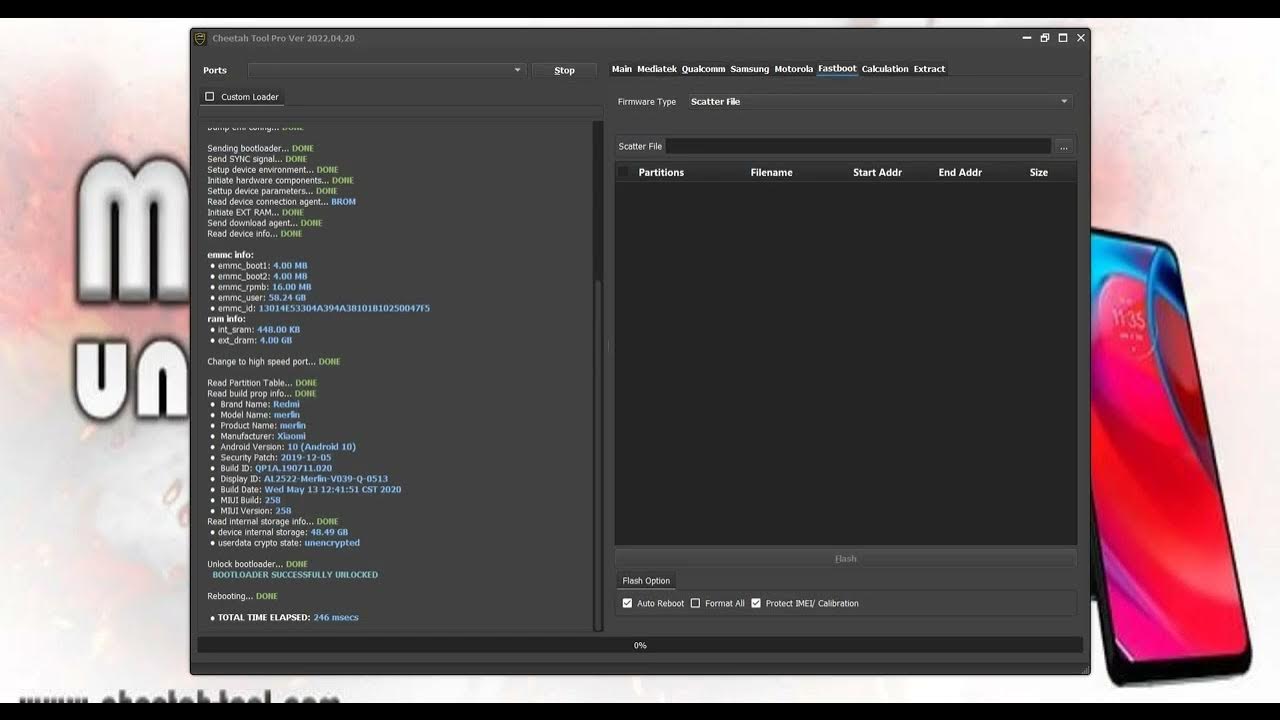The height and width of the screenshot is (720, 1280).
Task: Click the Rebooting... DONE line
Action: click(x=242, y=597)
